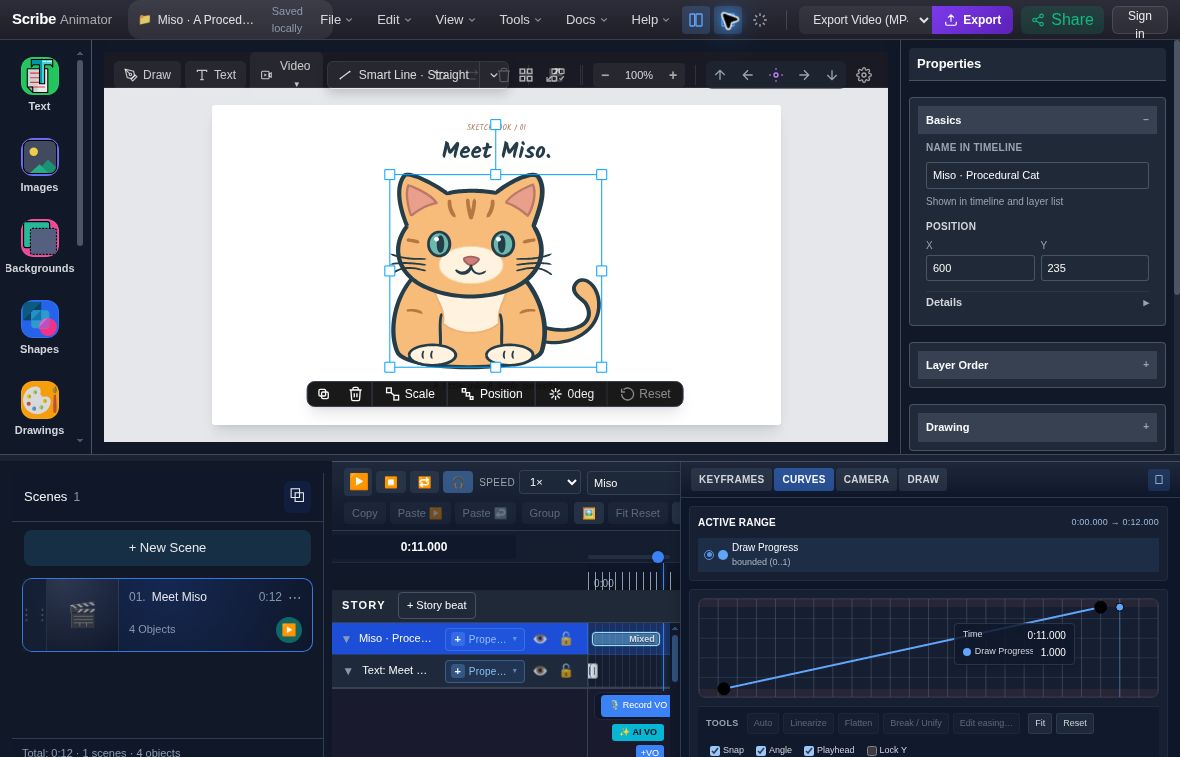Screen dimensions: 1180x757
Task: Open Properties dropdown for Text: Meet layer
Action: point(485,671)
